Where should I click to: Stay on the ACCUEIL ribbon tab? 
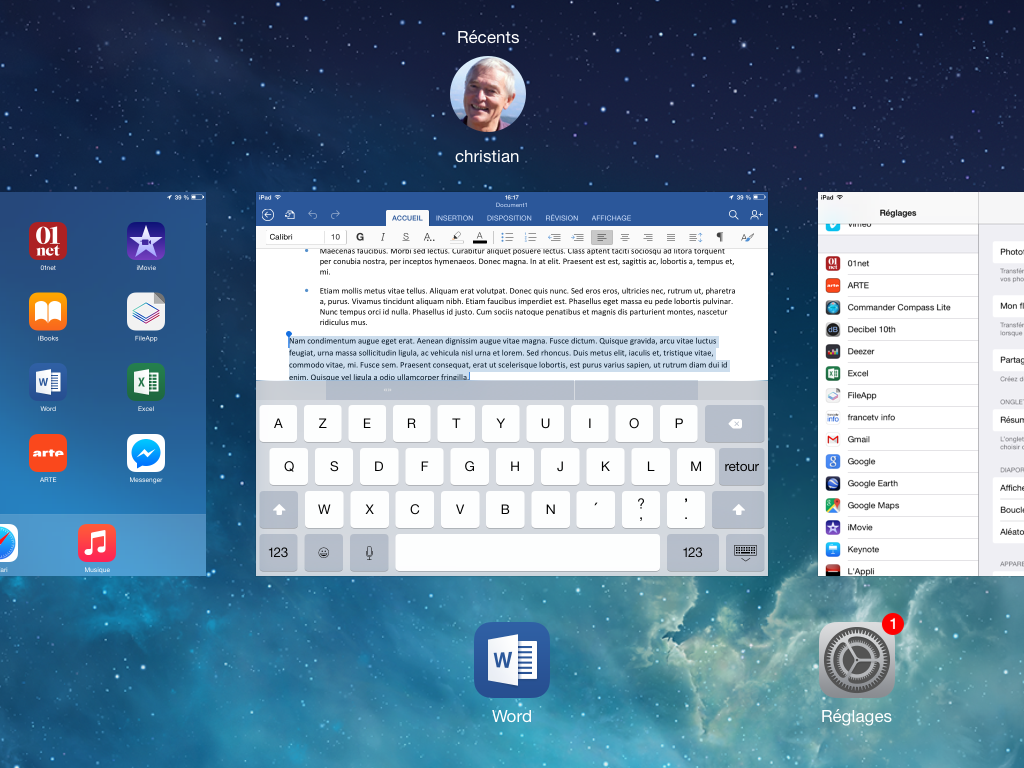pyautogui.click(x=407, y=218)
